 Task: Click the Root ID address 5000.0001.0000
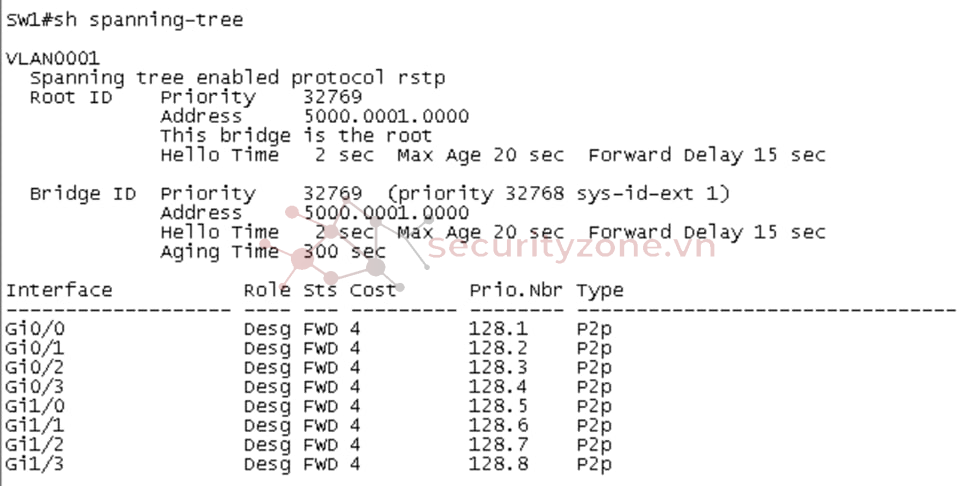(386, 117)
